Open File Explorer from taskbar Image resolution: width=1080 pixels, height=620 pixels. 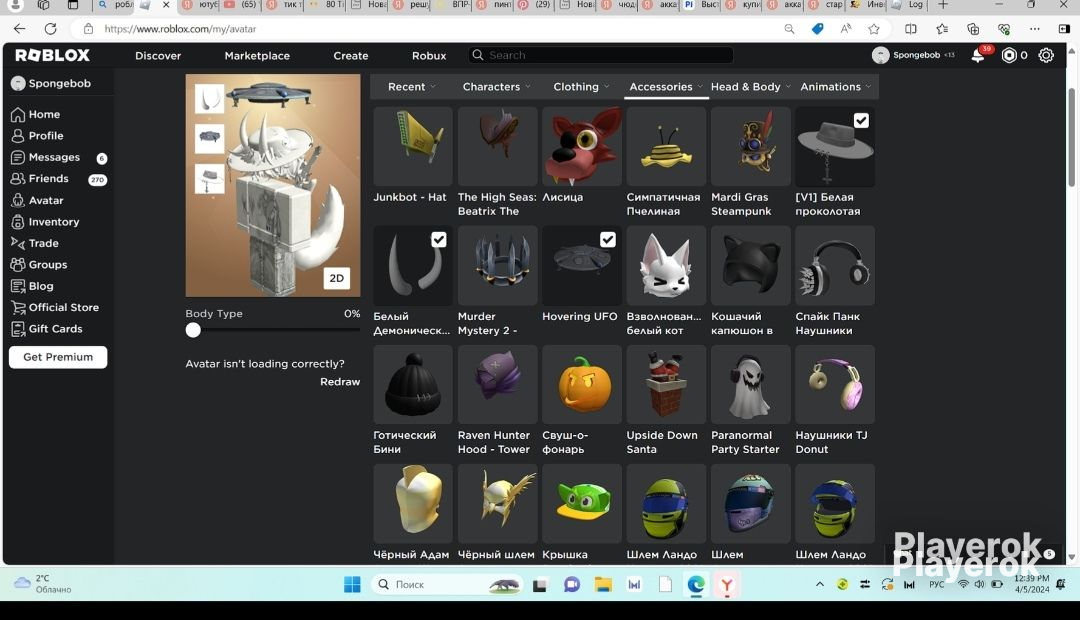603,584
